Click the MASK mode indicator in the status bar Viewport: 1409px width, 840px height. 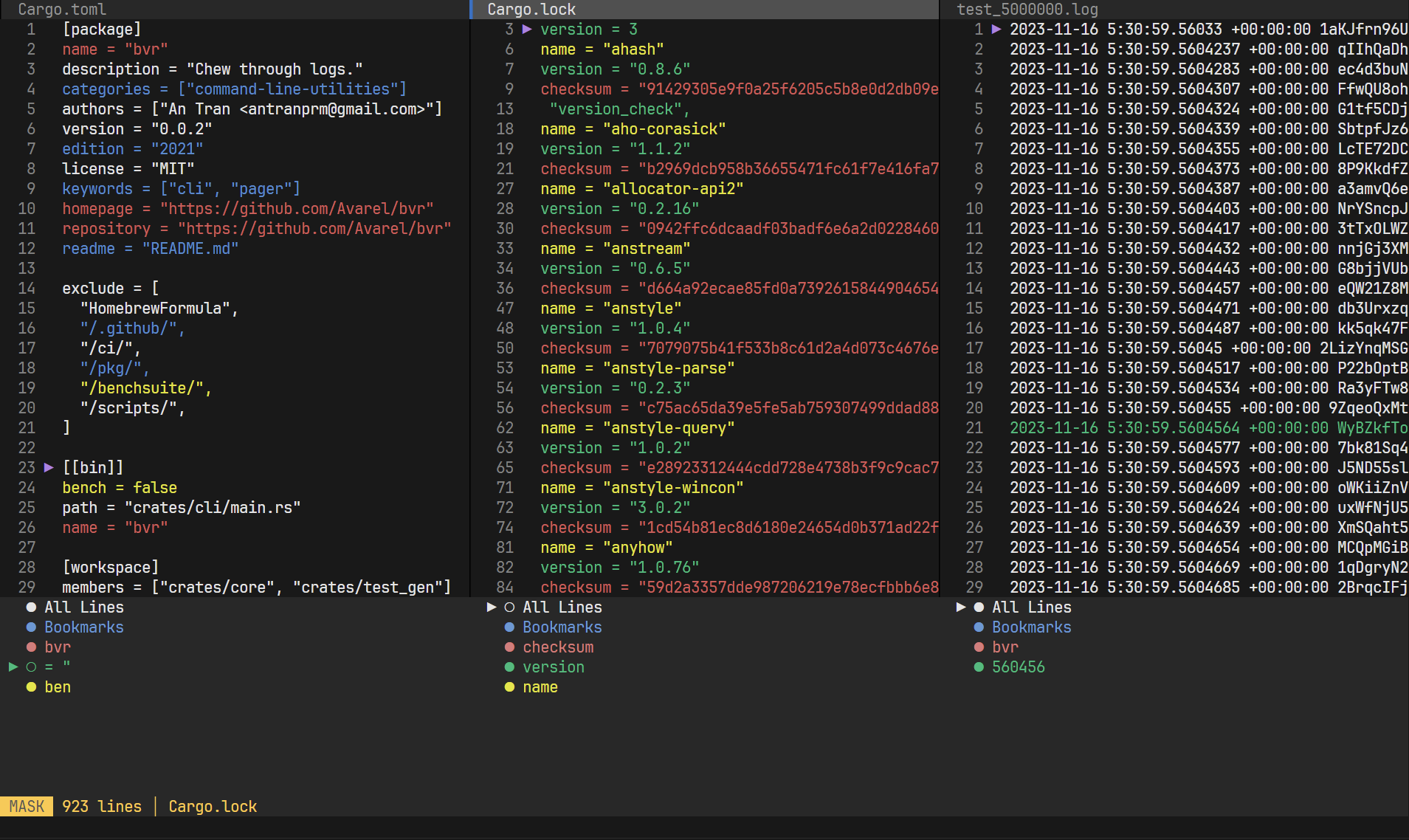27,806
